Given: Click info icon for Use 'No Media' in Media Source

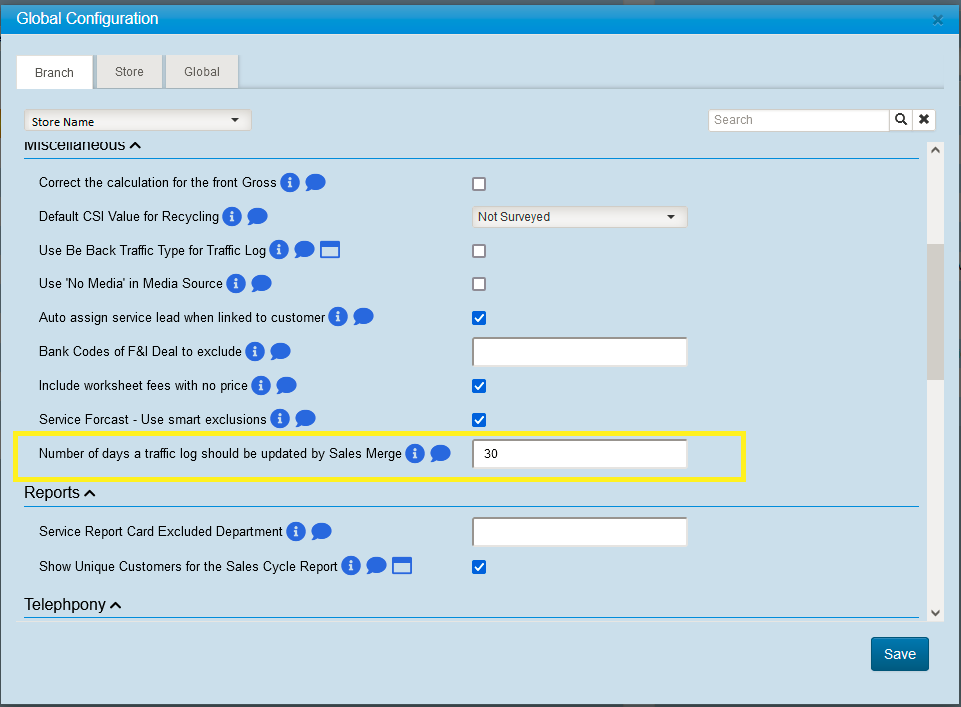Looking at the screenshot, I should pyautogui.click(x=236, y=283).
